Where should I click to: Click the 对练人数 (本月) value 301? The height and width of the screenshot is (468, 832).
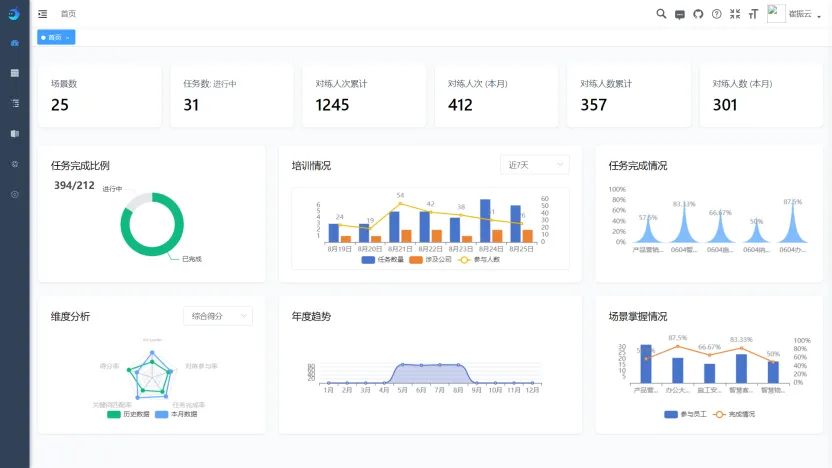(x=725, y=105)
